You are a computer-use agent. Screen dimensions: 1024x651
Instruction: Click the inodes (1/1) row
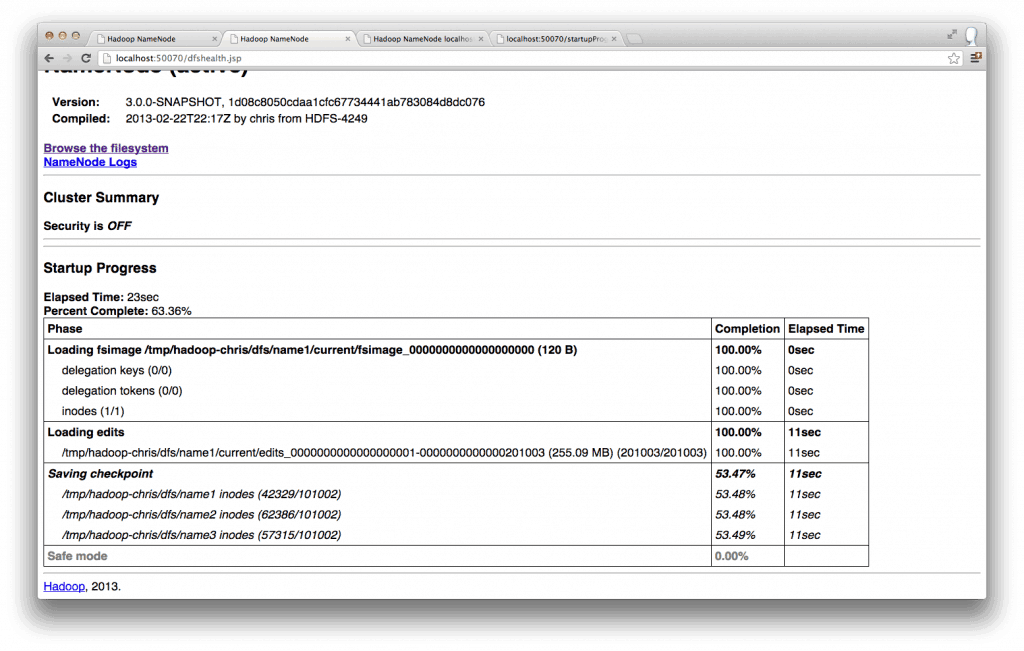93,411
